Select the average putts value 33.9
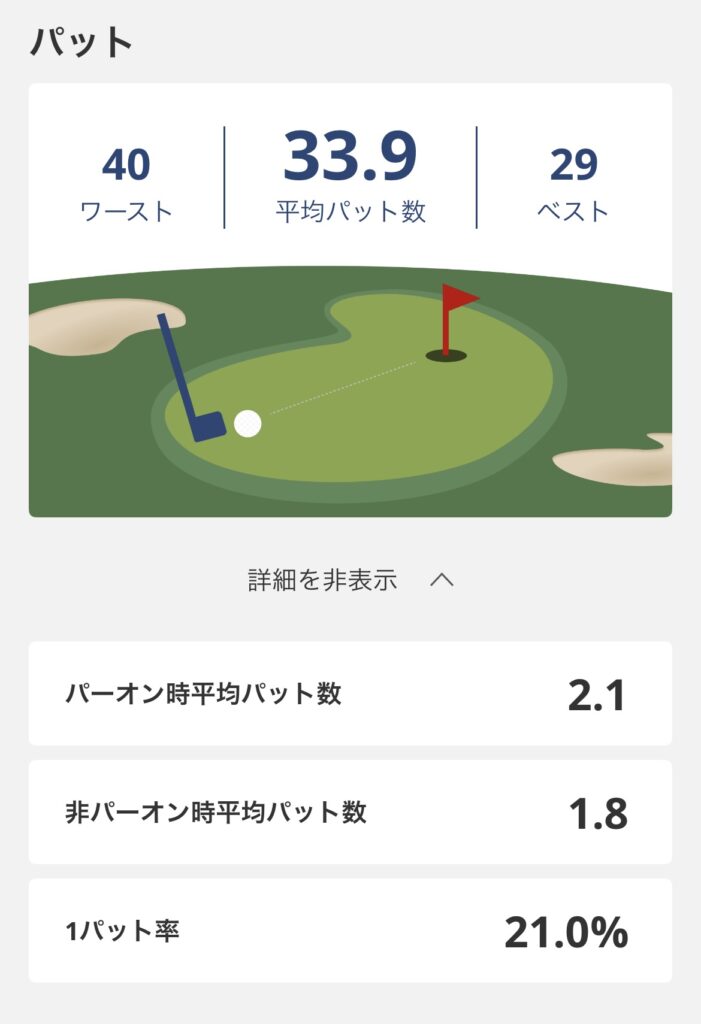This screenshot has height=1024, width=701. tap(350, 158)
